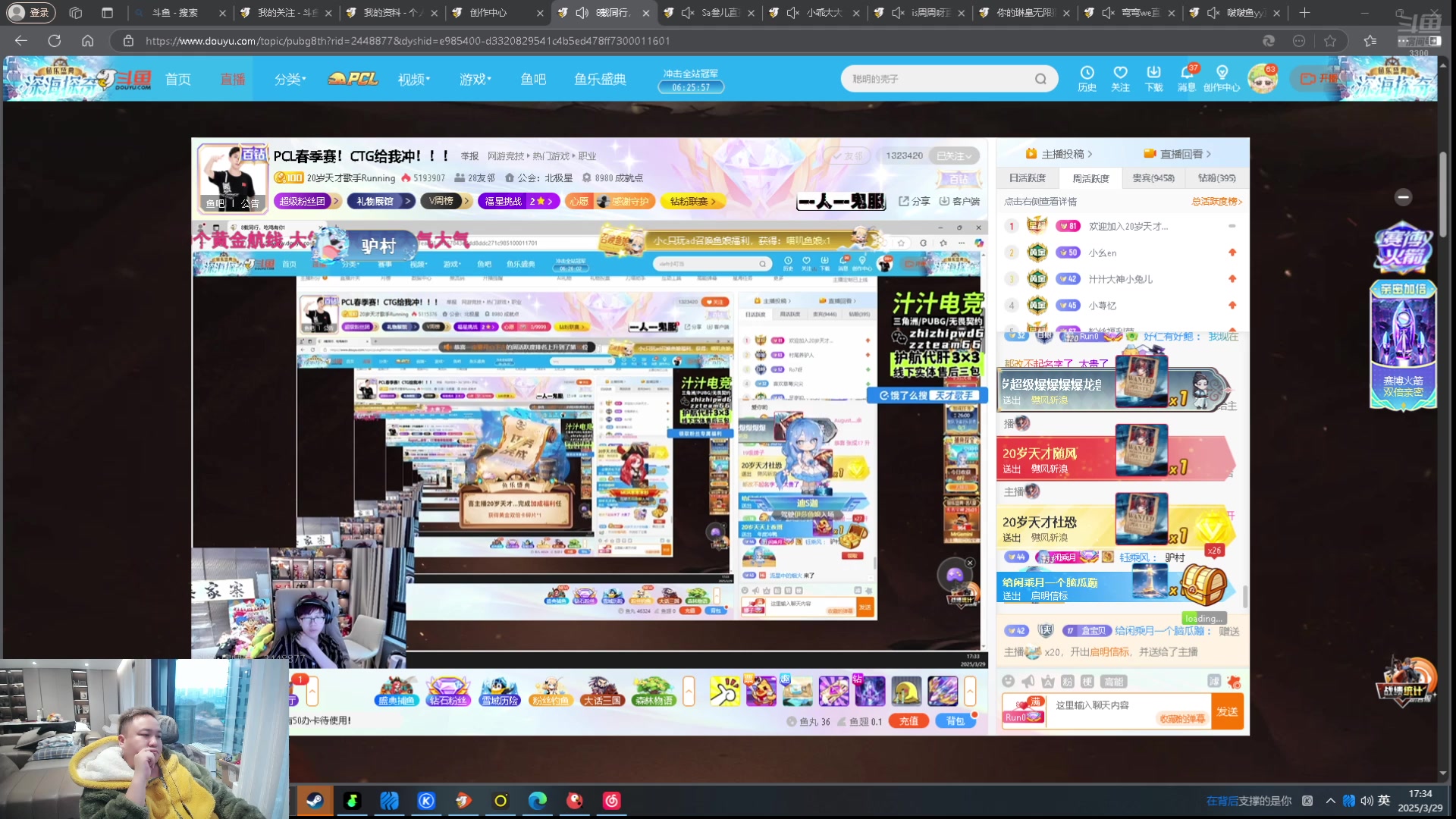This screenshot has height=819, width=1456.
Task: Open 鱼吧 in the navigation bar
Action: coord(533,79)
